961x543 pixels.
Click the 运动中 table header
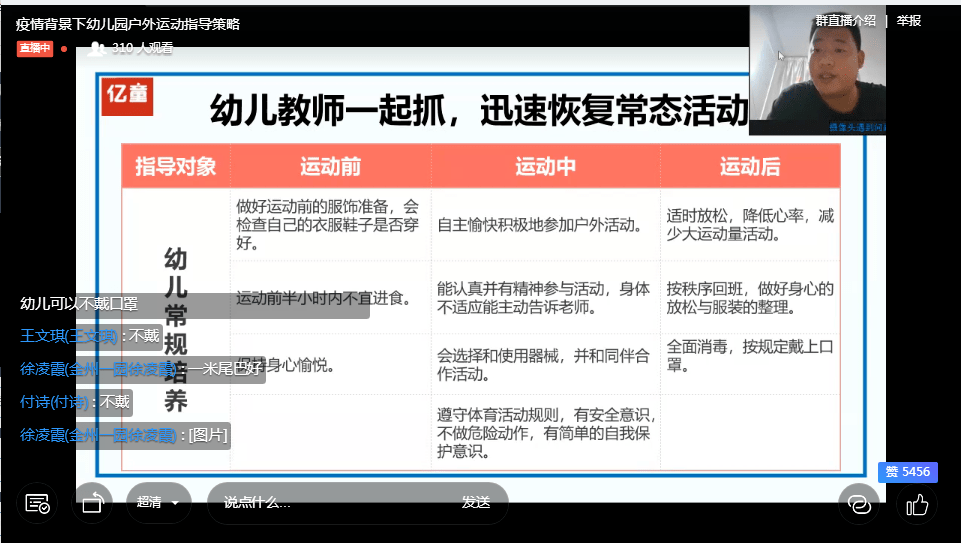(545, 166)
